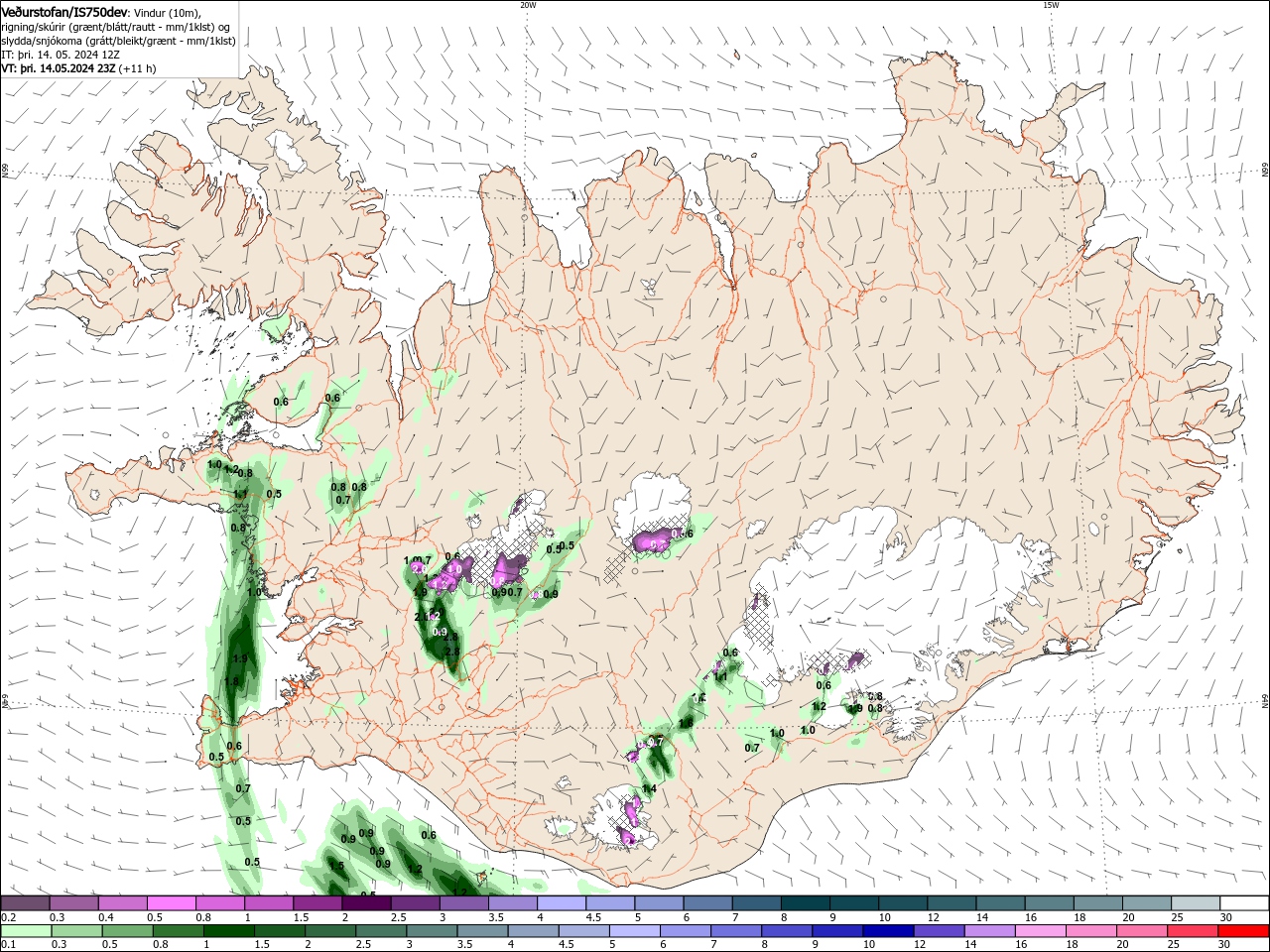This screenshot has width=1270, height=952.
Task: Click the 0.8 swatch in the rain scale
Action: (178, 931)
